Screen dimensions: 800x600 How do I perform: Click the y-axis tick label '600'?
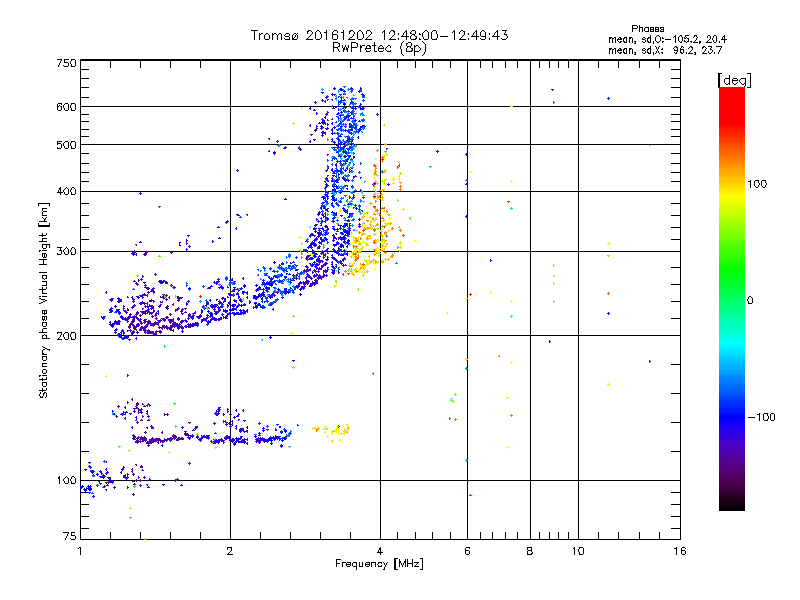click(66, 107)
